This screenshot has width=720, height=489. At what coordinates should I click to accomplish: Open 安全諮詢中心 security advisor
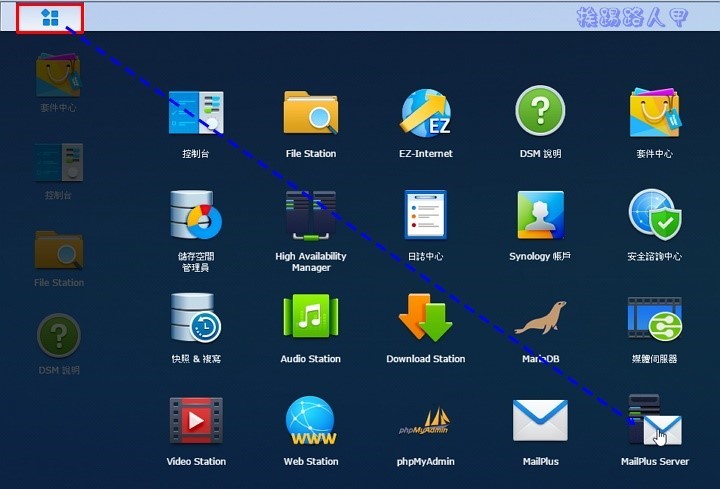655,214
